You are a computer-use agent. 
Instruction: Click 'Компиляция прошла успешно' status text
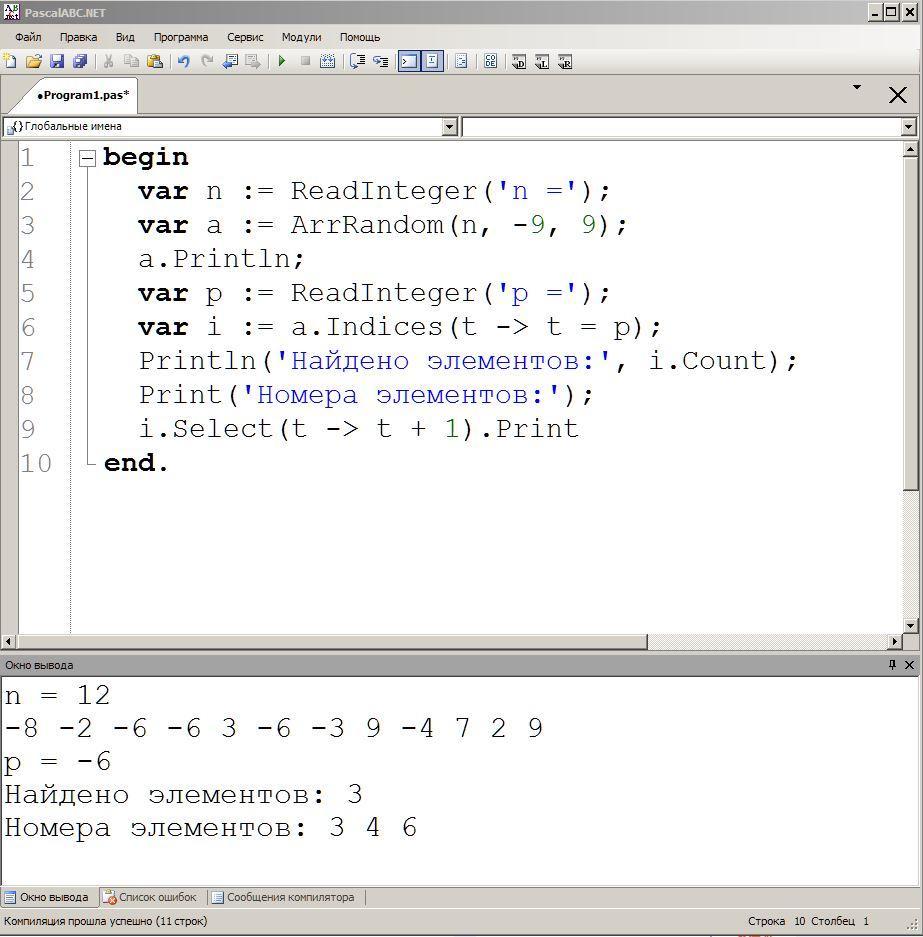pos(106,921)
